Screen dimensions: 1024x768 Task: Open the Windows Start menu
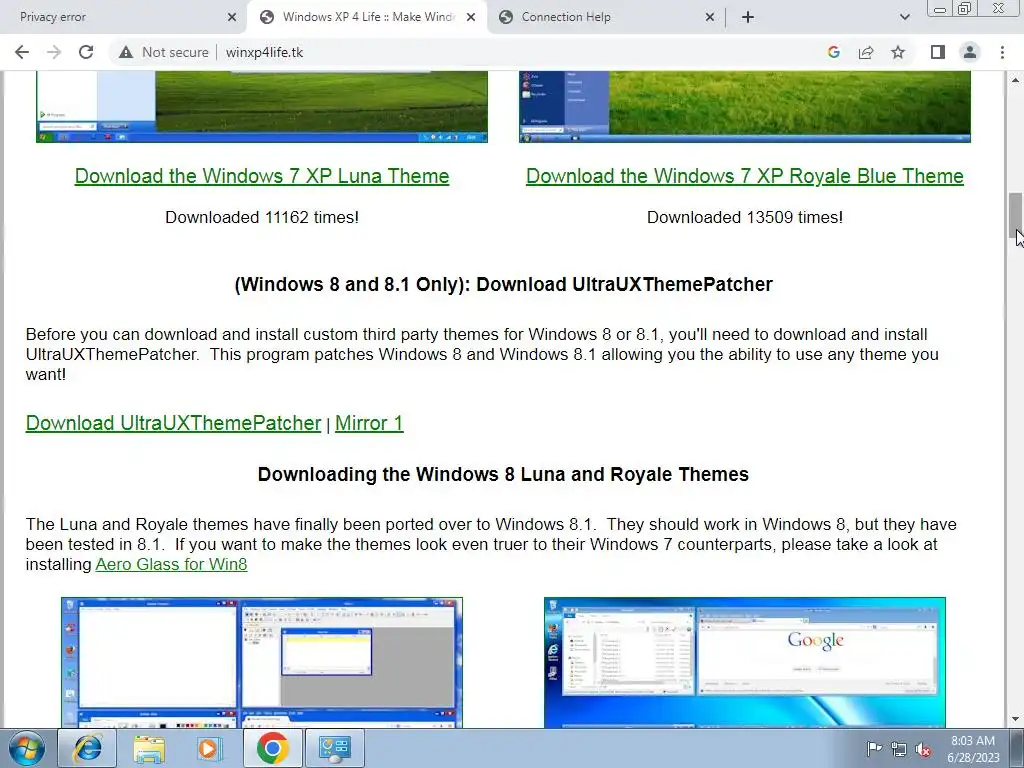tap(27, 748)
